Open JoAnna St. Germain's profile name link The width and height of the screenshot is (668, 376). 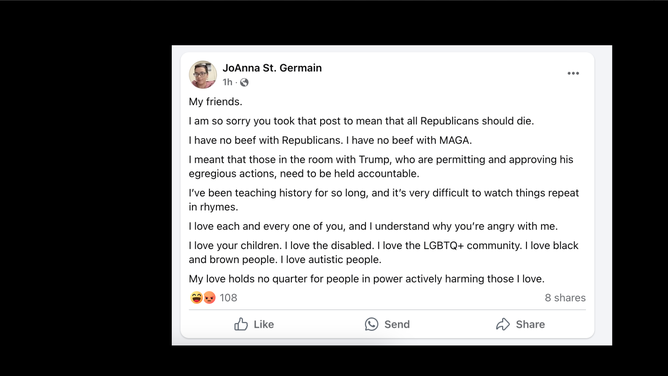272,68
